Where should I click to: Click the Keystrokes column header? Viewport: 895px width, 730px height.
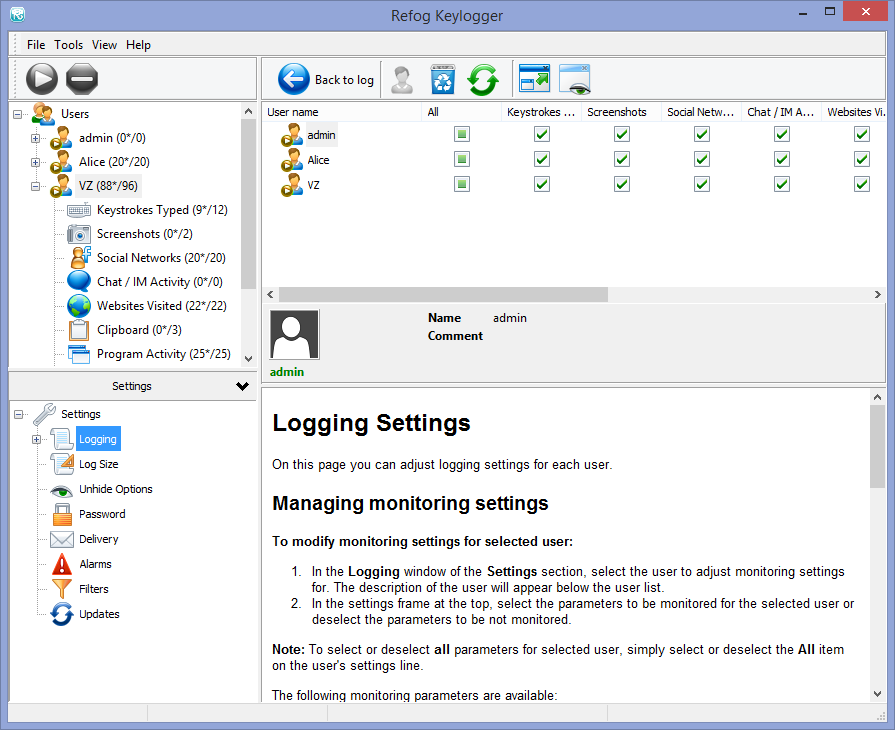[x=541, y=112]
